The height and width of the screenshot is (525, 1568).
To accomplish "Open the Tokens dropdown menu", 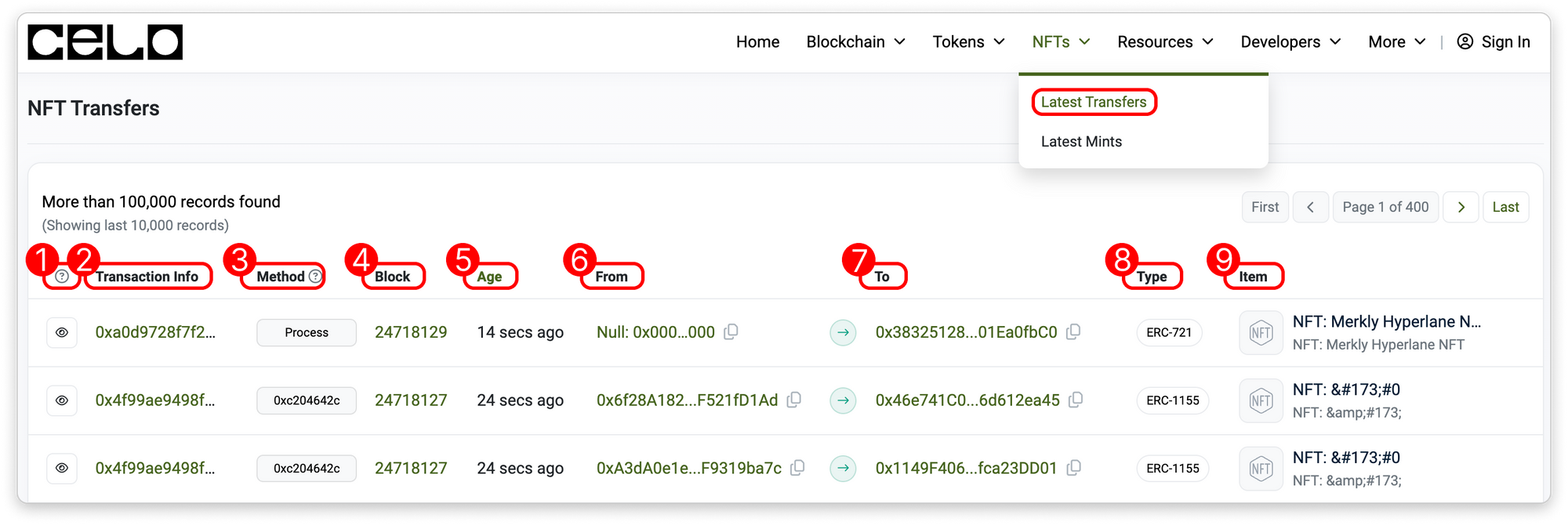I will pyautogui.click(x=968, y=42).
